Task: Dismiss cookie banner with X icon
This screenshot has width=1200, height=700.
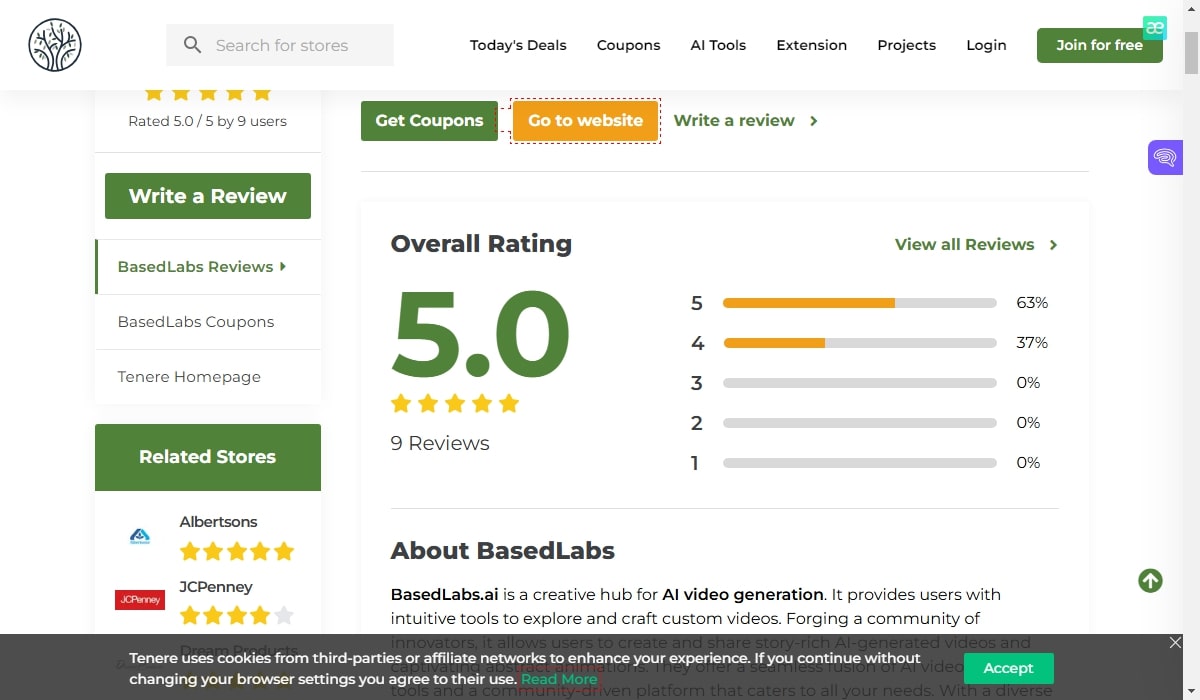Action: coord(1175,643)
